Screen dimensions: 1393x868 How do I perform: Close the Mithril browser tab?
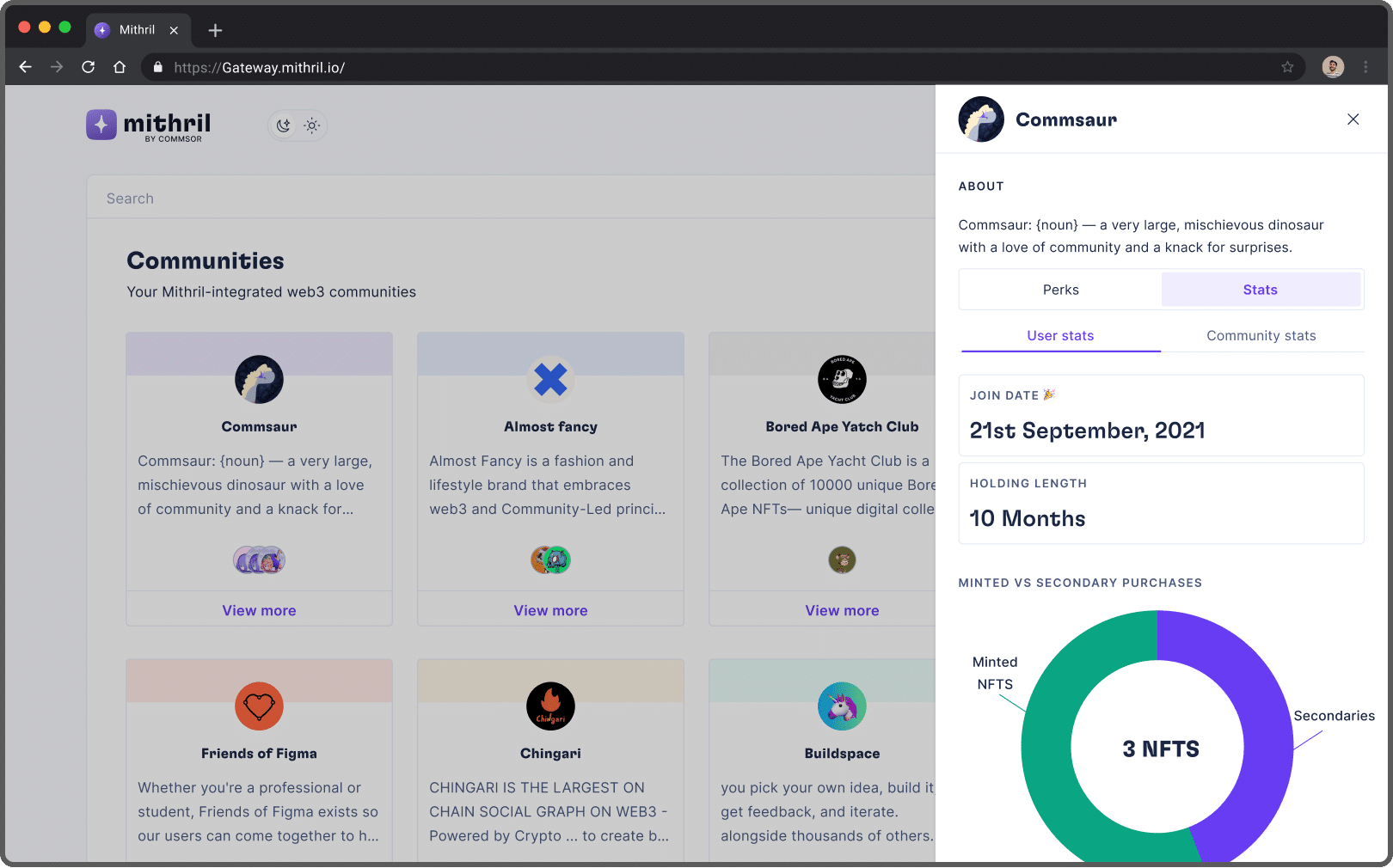[x=174, y=30]
